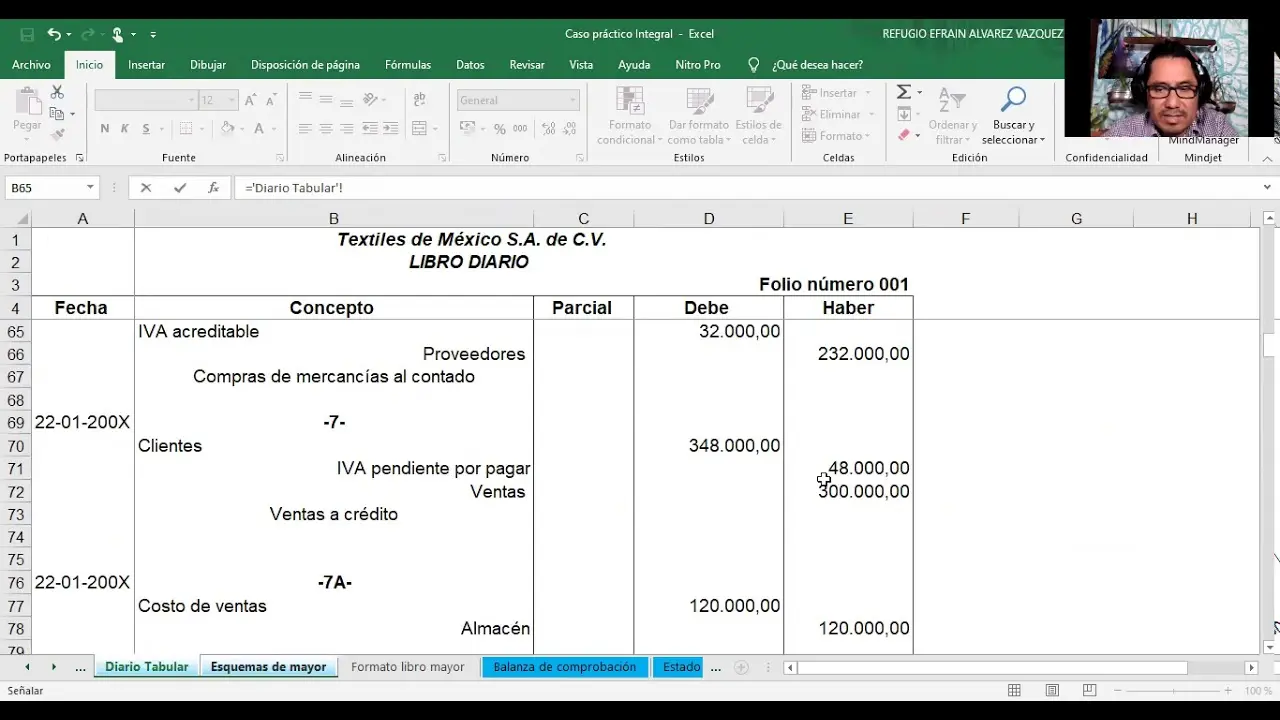This screenshot has width=1280, height=720.
Task: Open Buscar y seleccionar search tool
Action: (1012, 115)
